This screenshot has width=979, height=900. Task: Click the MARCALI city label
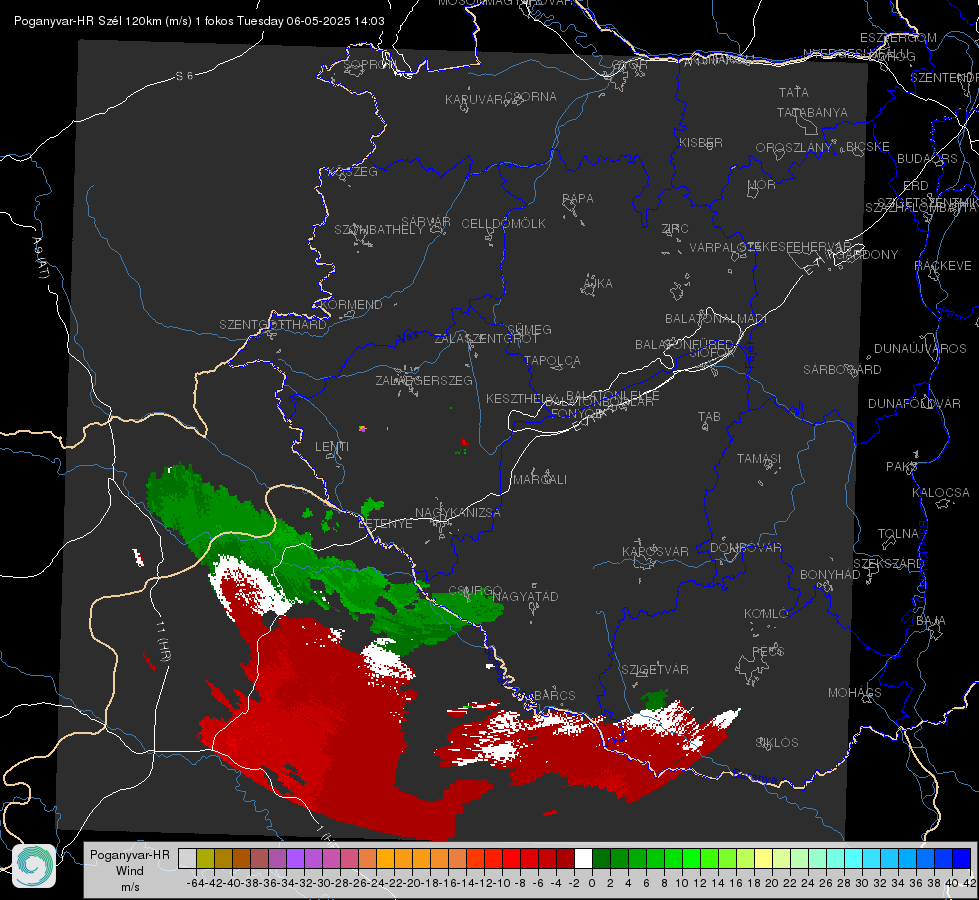(540, 480)
